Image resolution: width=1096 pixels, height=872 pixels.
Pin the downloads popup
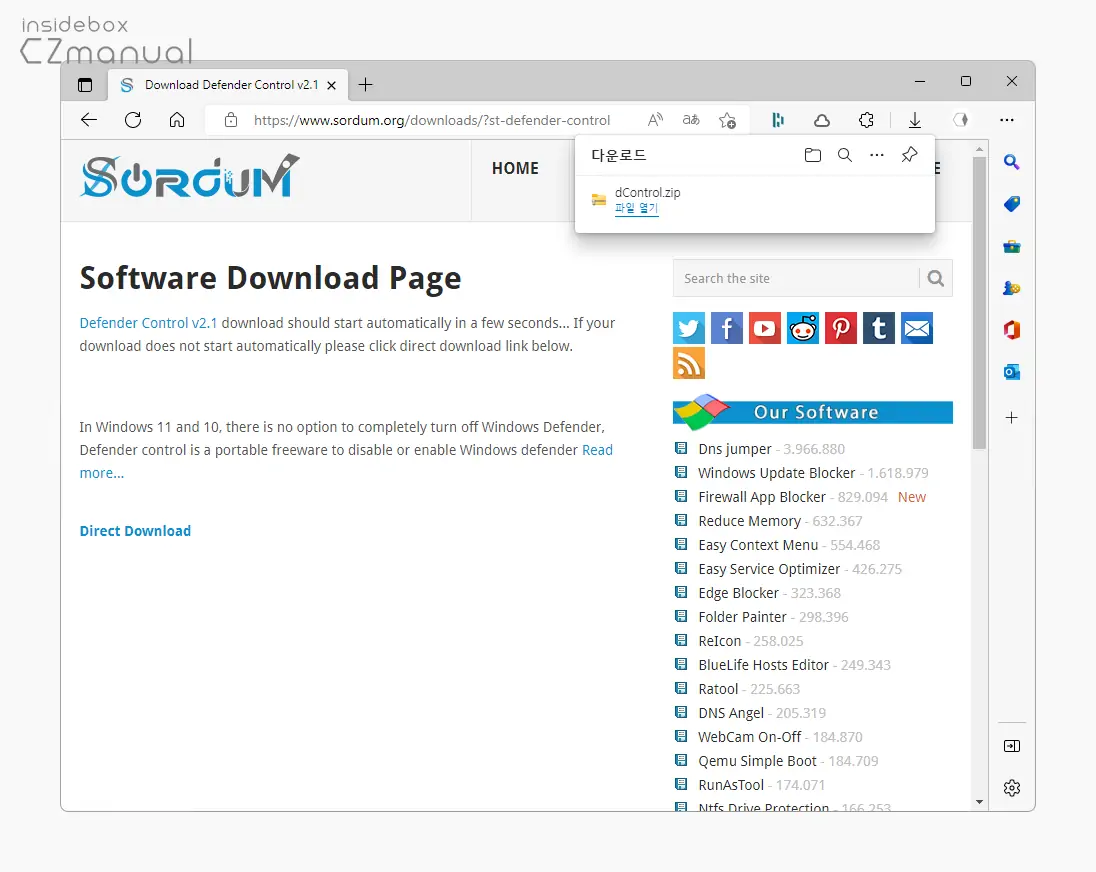[x=909, y=154]
